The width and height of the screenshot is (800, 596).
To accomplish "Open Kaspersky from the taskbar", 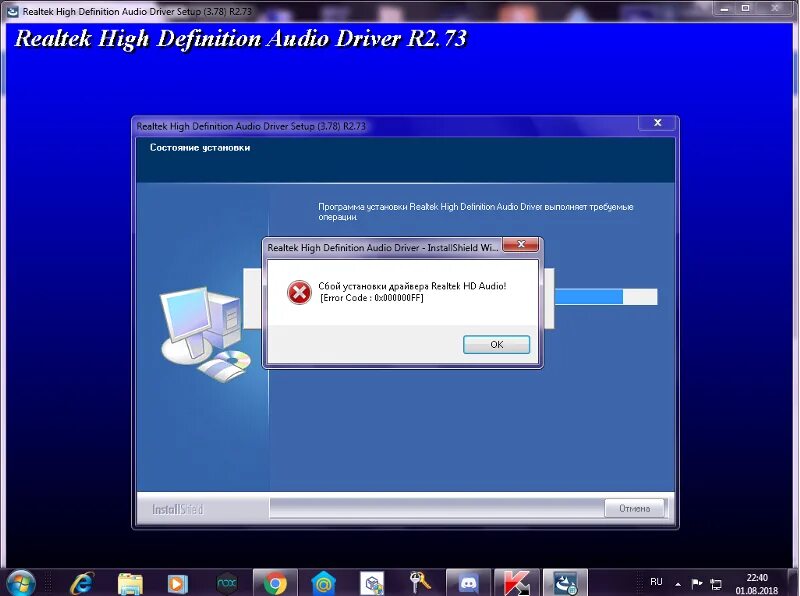I will pos(516,583).
